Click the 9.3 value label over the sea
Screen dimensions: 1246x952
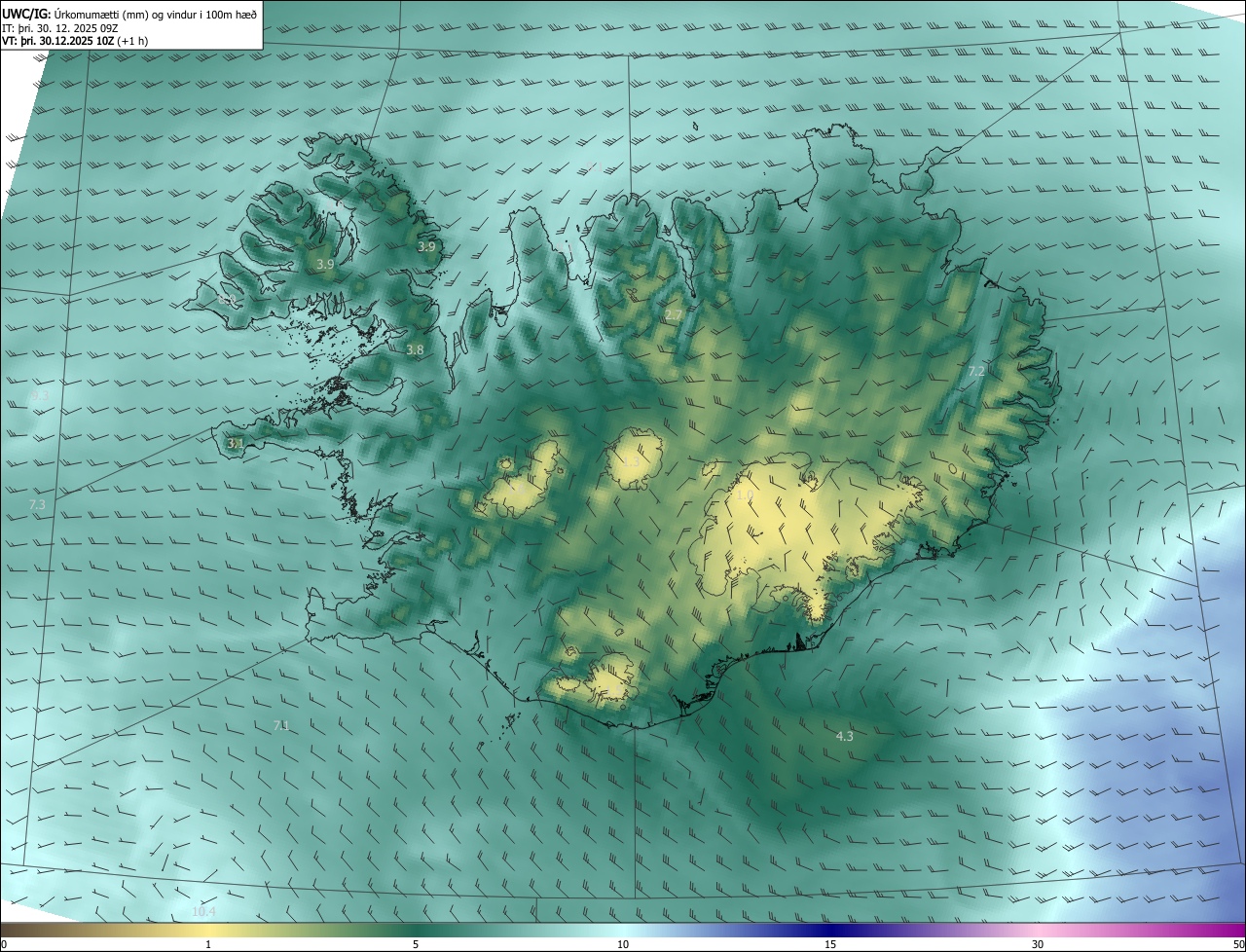click(39, 396)
